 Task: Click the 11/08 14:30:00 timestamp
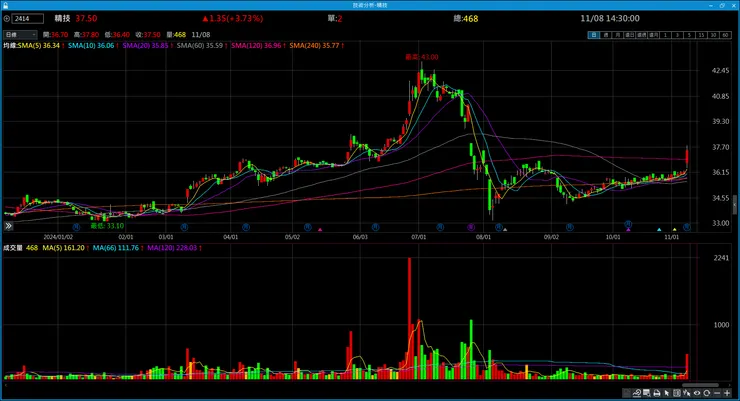(x=610, y=18)
